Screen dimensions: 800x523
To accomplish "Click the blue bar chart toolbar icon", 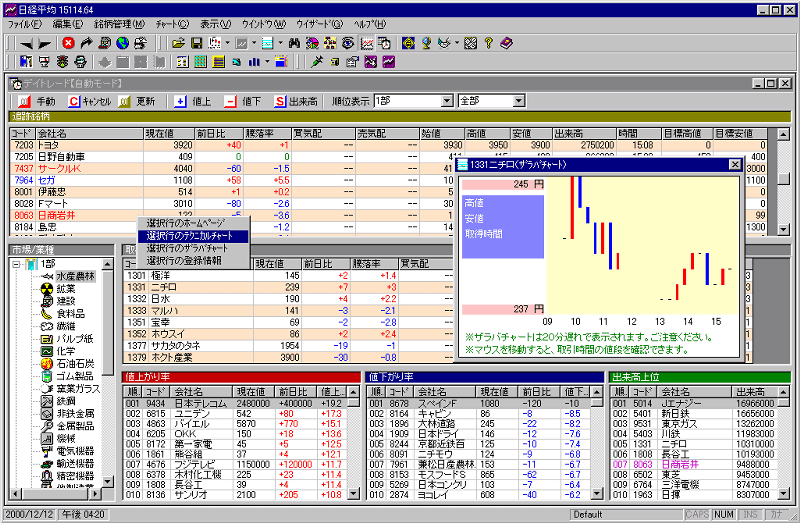I will coord(254,62).
